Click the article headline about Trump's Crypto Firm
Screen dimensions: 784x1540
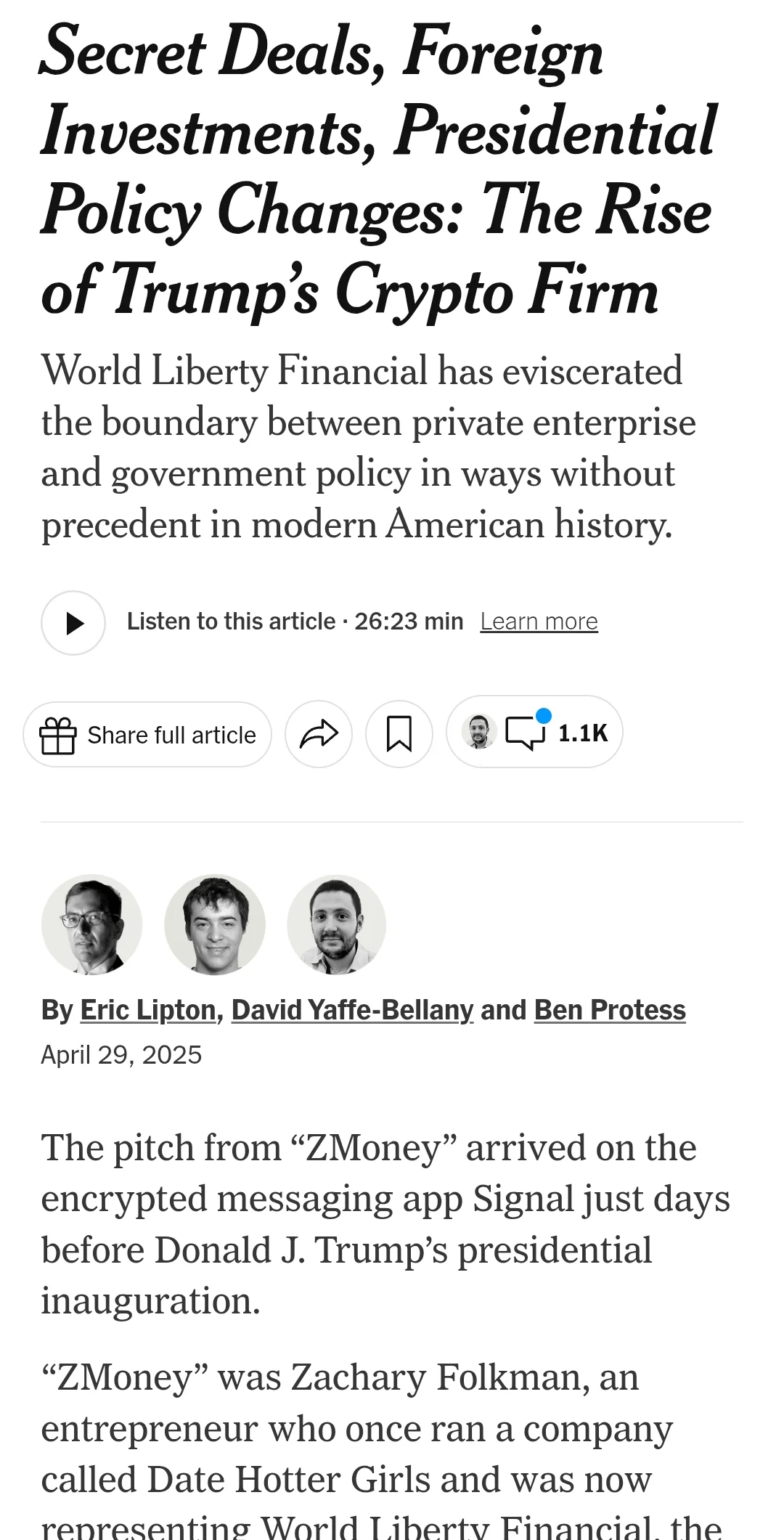pyautogui.click(x=377, y=171)
